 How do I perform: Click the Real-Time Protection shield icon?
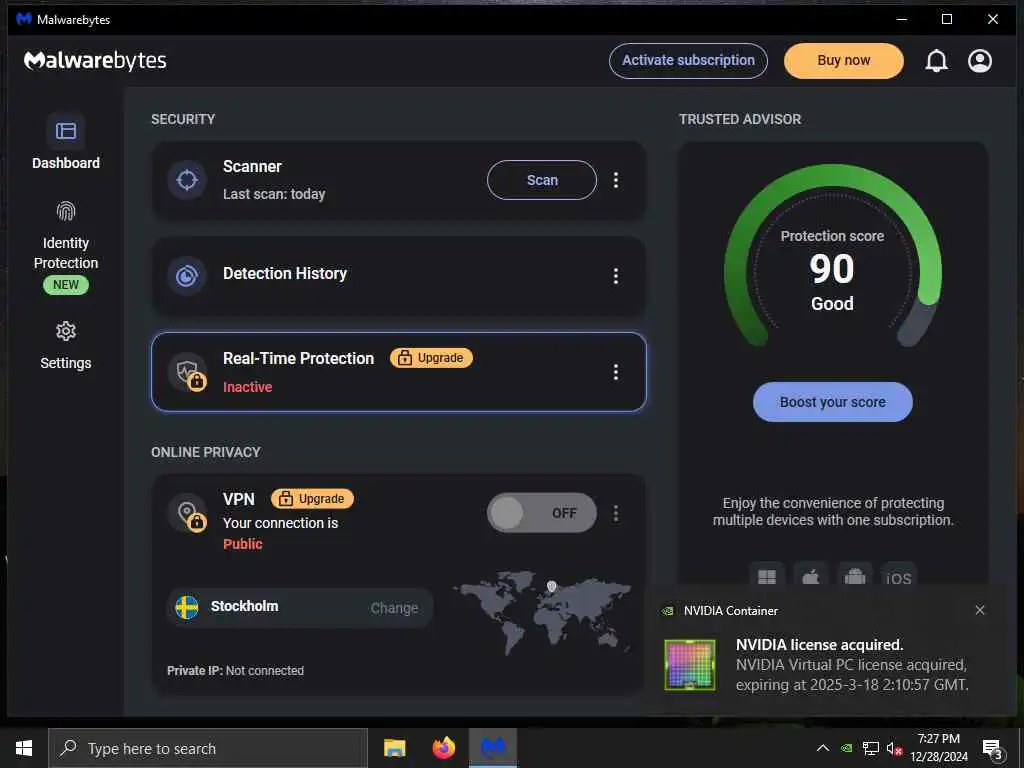pos(188,373)
